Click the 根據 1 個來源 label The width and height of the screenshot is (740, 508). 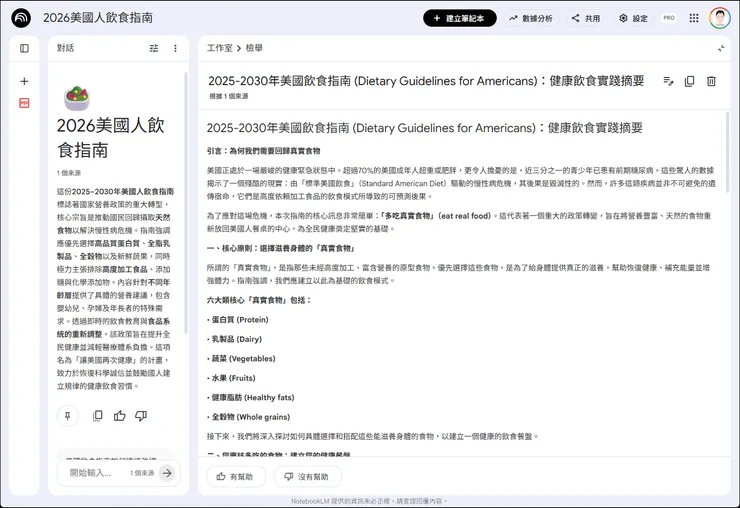229,96
